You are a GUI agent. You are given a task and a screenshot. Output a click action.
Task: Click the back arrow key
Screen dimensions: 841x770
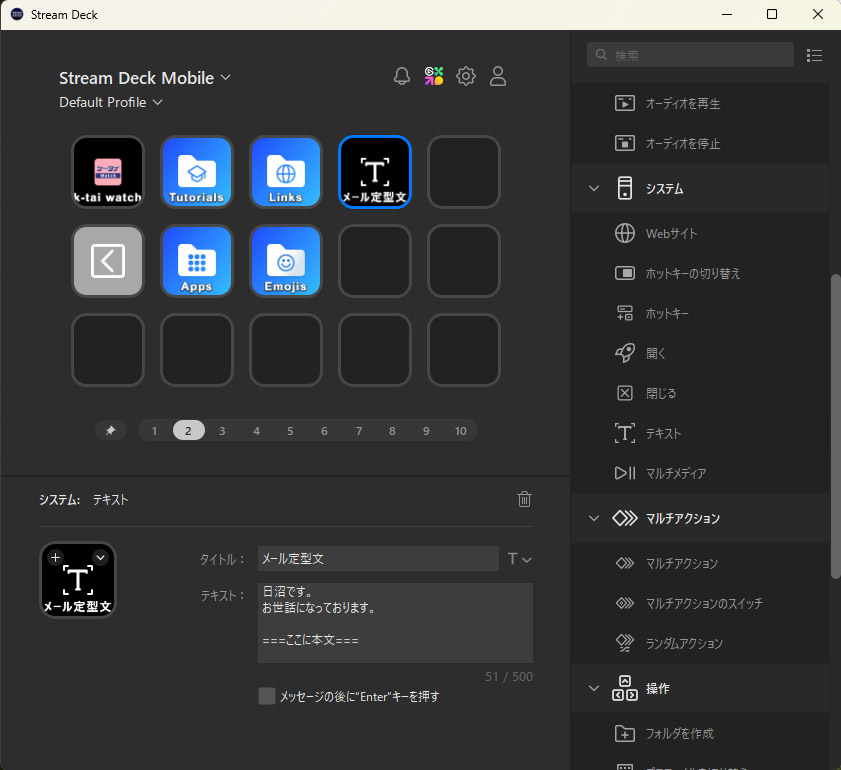108,261
